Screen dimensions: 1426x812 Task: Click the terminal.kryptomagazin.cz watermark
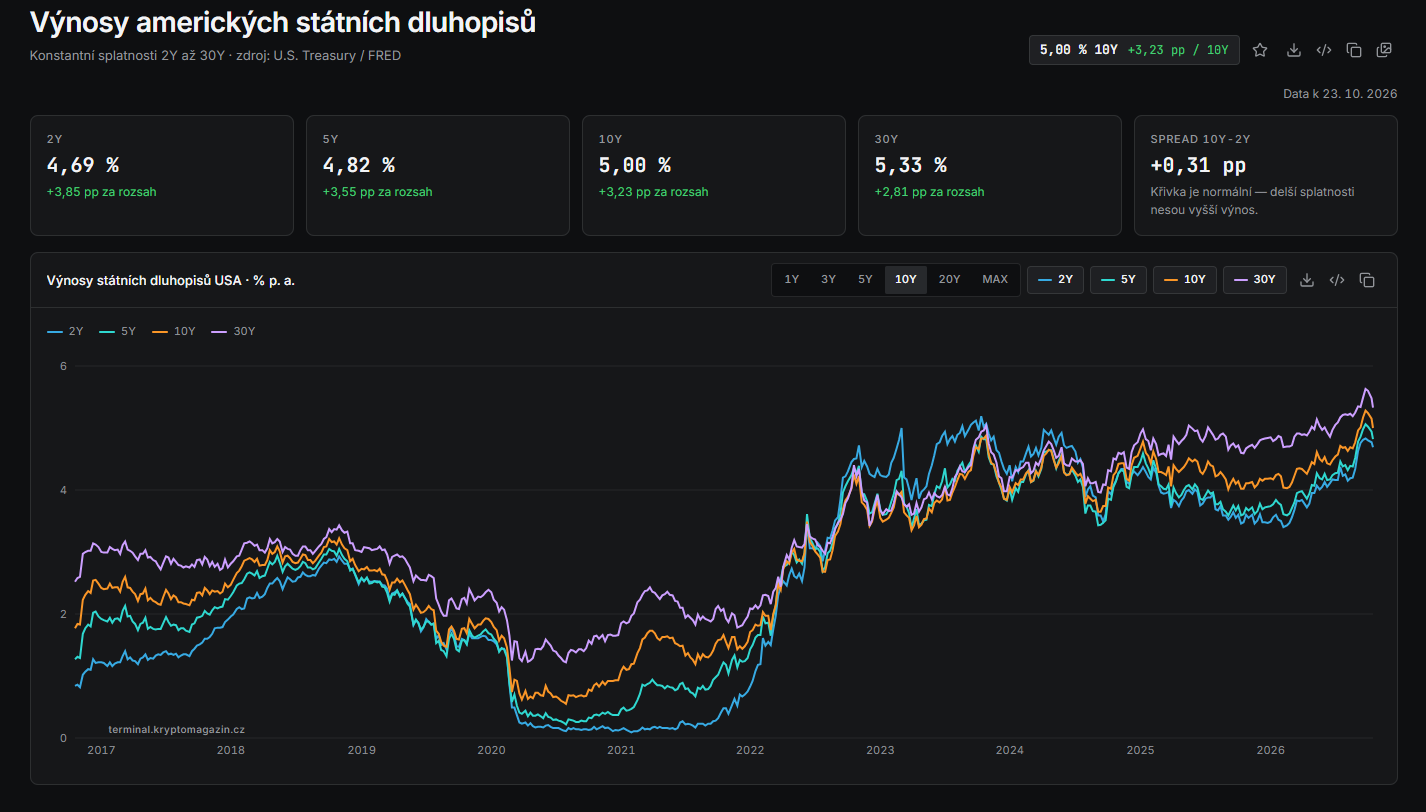point(176,730)
